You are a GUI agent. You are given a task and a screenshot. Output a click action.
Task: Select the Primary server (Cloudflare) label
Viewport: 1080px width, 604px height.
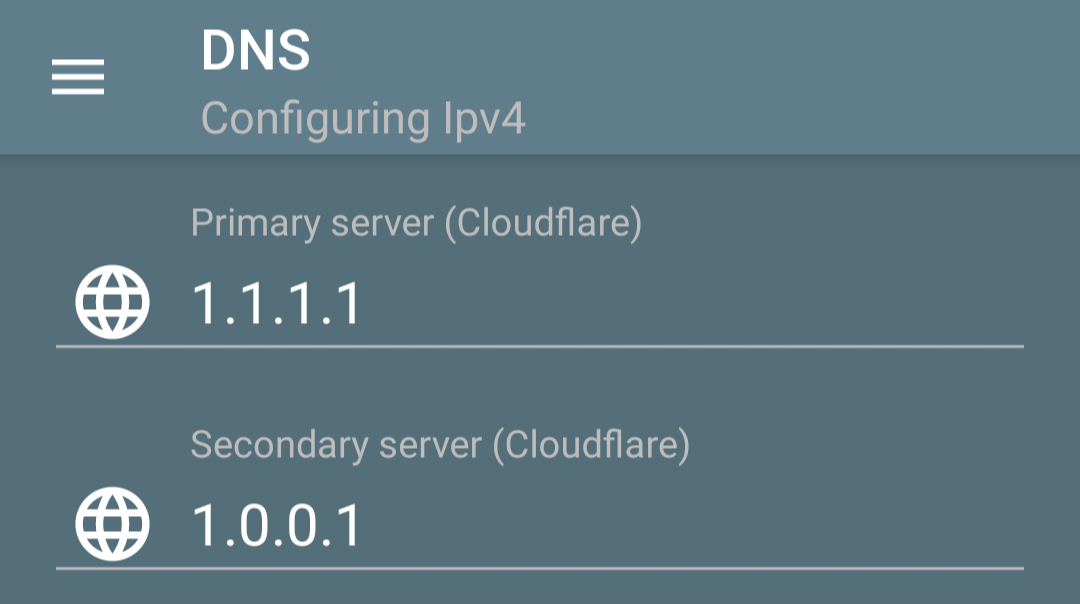click(416, 223)
